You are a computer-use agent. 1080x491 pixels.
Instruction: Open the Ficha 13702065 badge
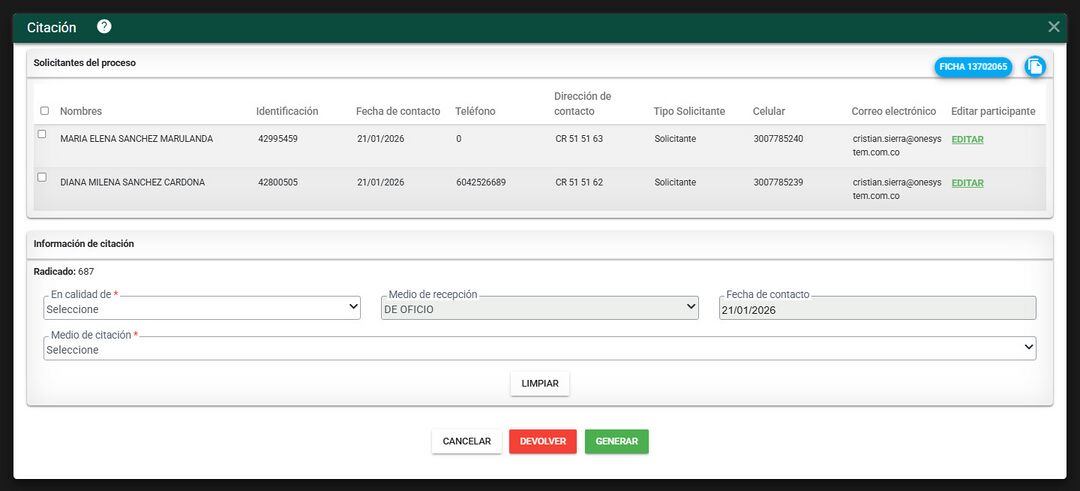[973, 67]
